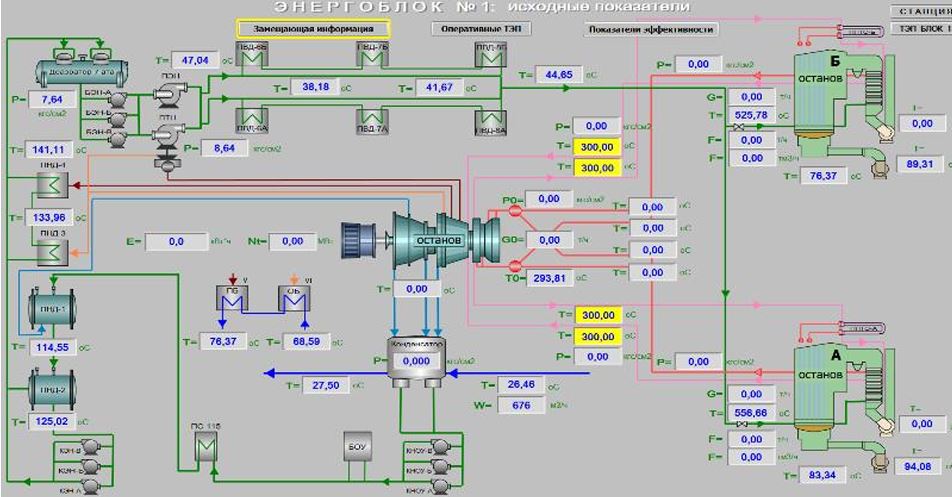
Task: Open Показатели эффективности screen
Action: point(651,29)
